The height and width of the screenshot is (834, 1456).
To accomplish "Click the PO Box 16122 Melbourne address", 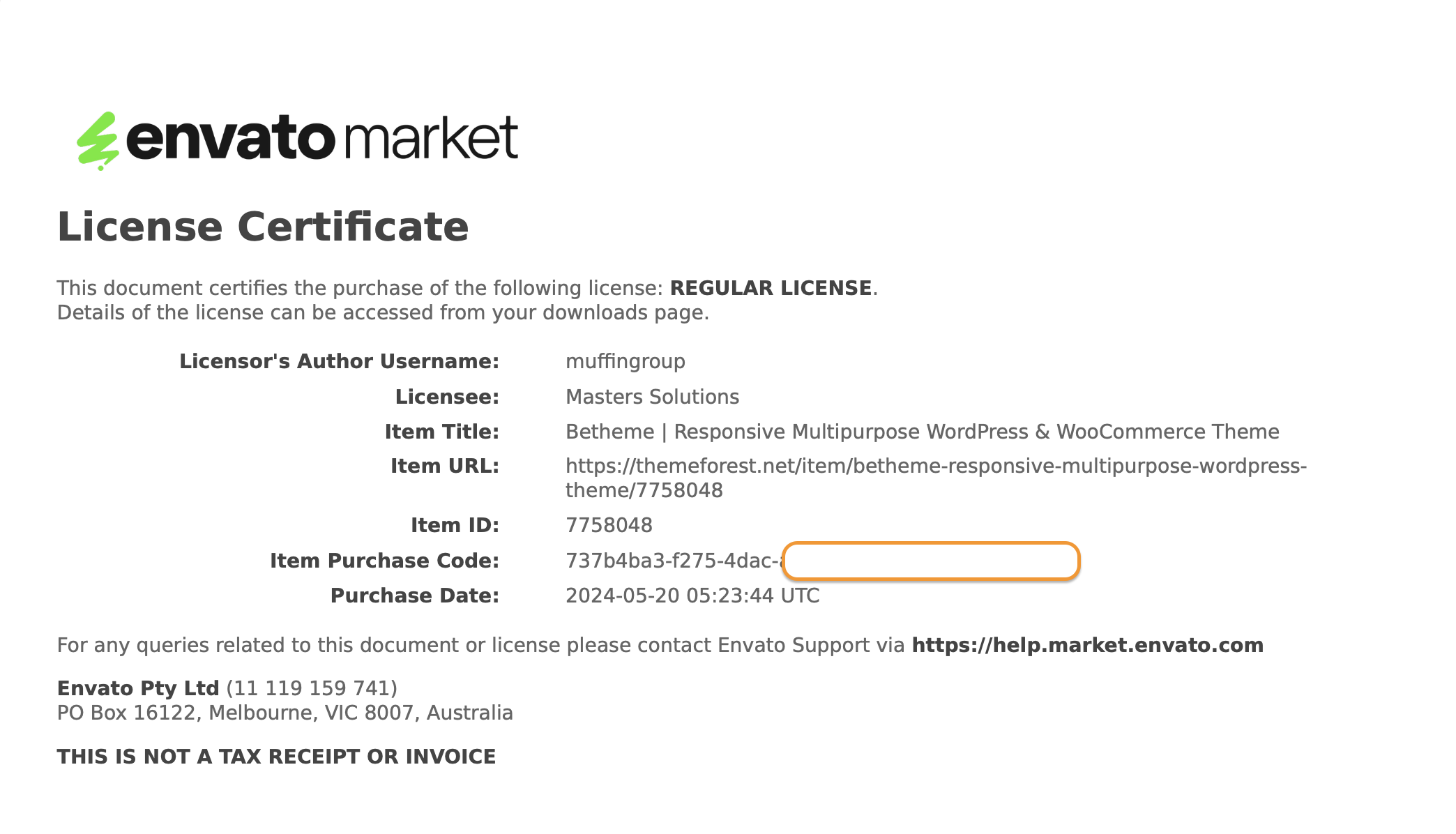I will tap(285, 713).
